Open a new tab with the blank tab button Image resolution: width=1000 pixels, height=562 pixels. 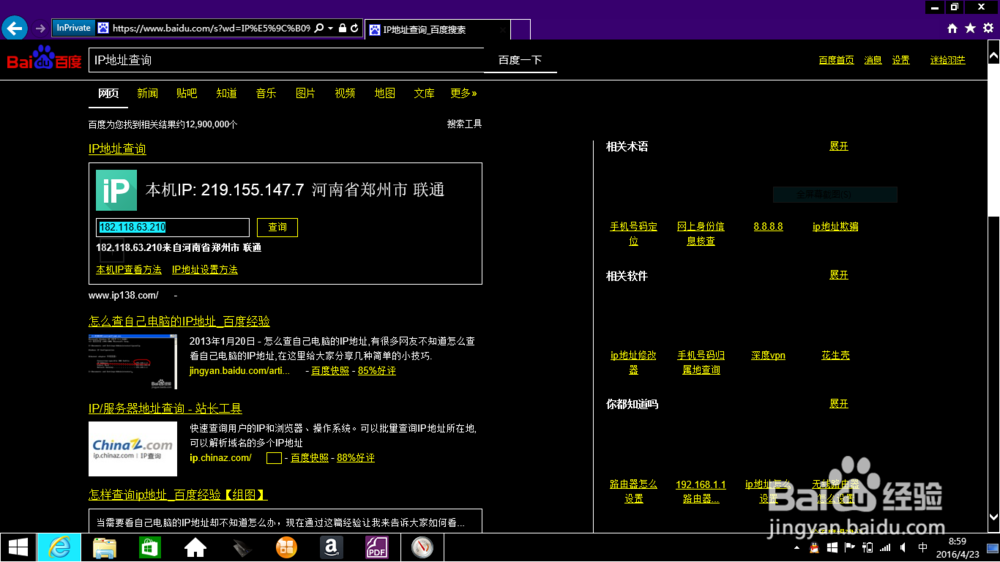point(520,29)
